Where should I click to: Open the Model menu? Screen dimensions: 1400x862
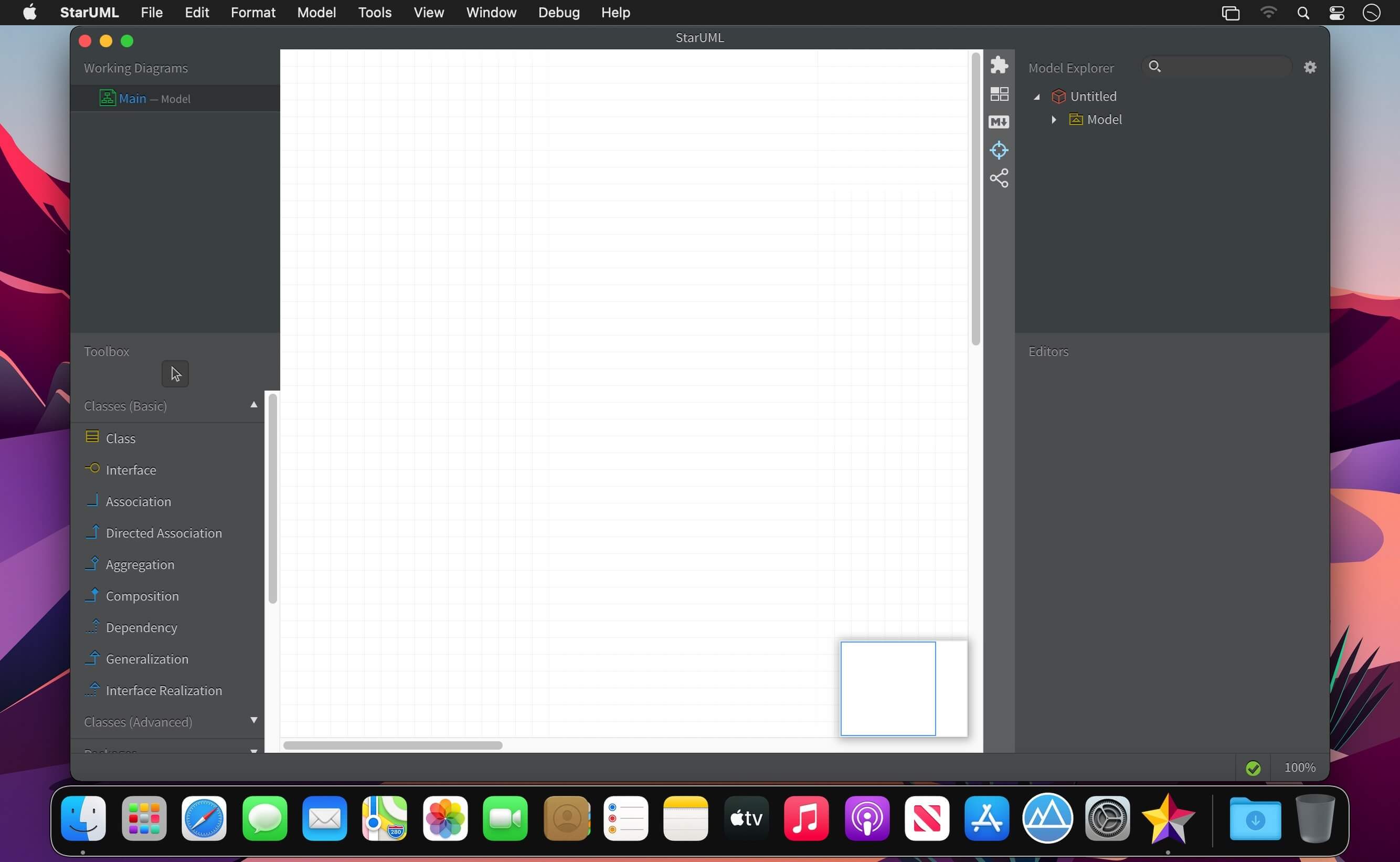click(316, 13)
